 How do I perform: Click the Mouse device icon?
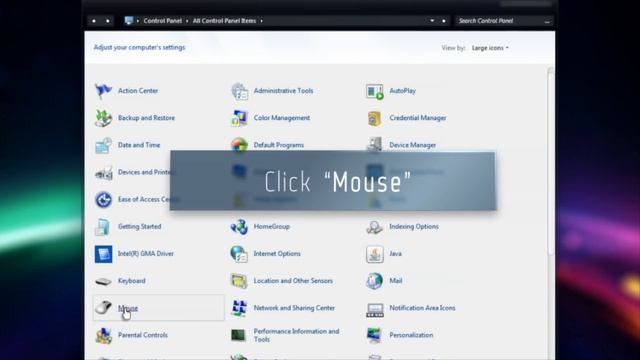coord(103,307)
